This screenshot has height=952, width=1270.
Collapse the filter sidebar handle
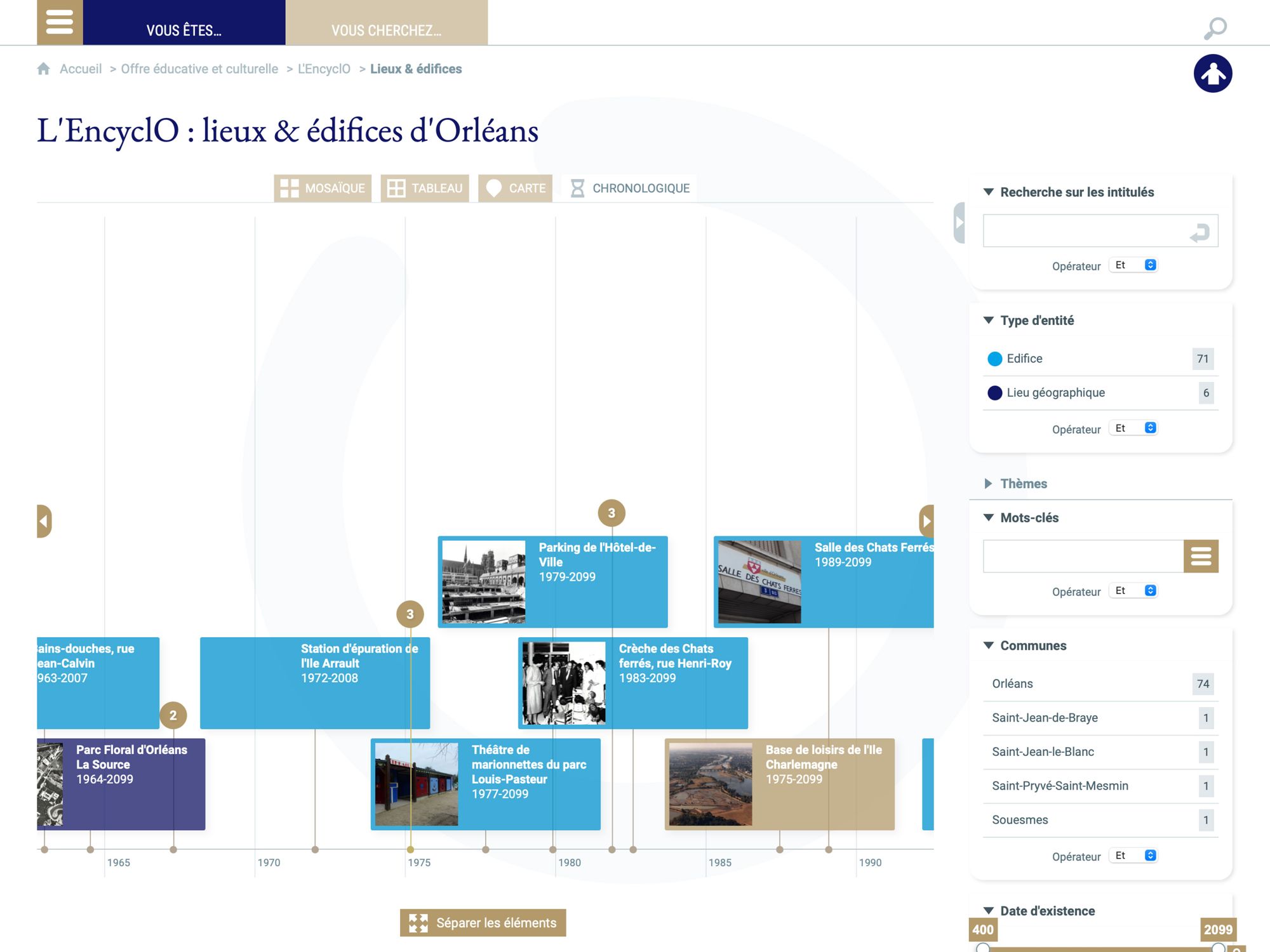959,223
